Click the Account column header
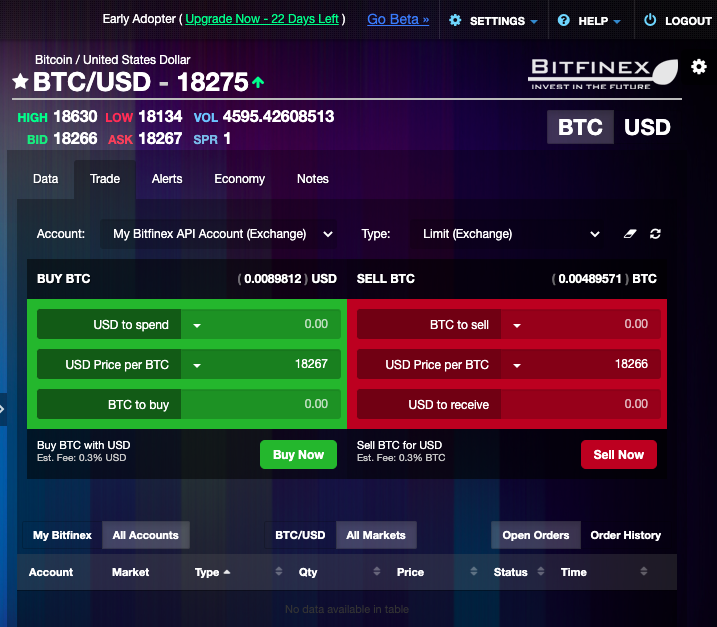717x627 pixels. coord(51,572)
